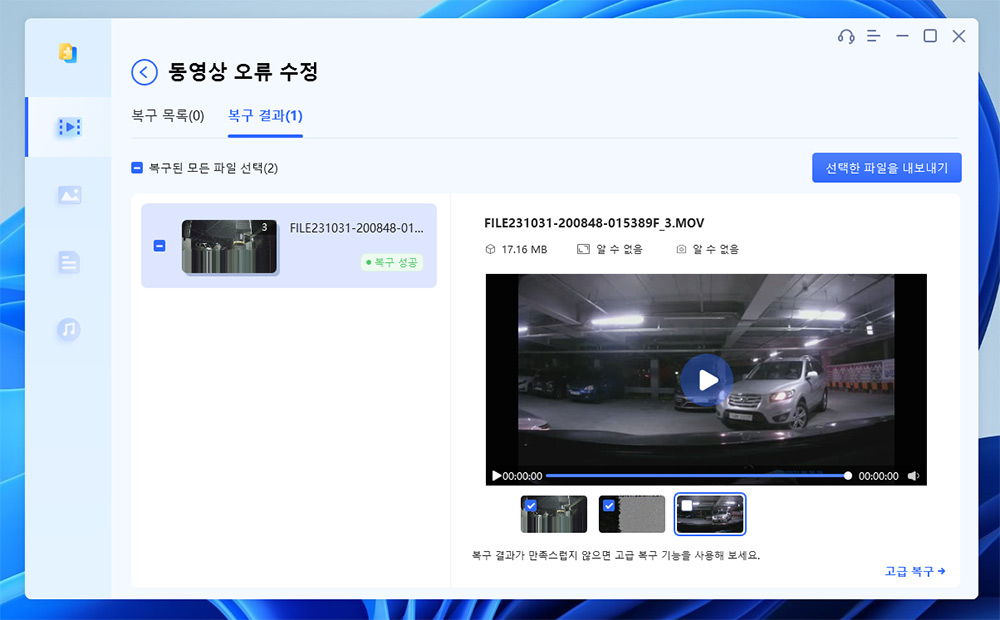Toggle the checkbox of the FILE231031-200848 list item
The width and height of the screenshot is (1000, 620).
pos(159,246)
